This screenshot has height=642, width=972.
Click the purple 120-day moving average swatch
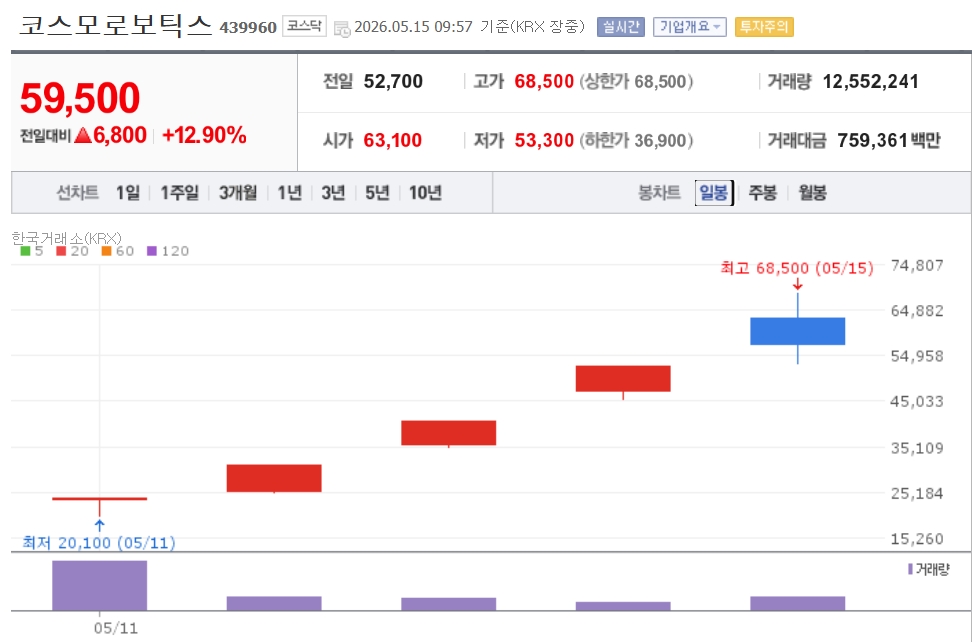(x=152, y=251)
